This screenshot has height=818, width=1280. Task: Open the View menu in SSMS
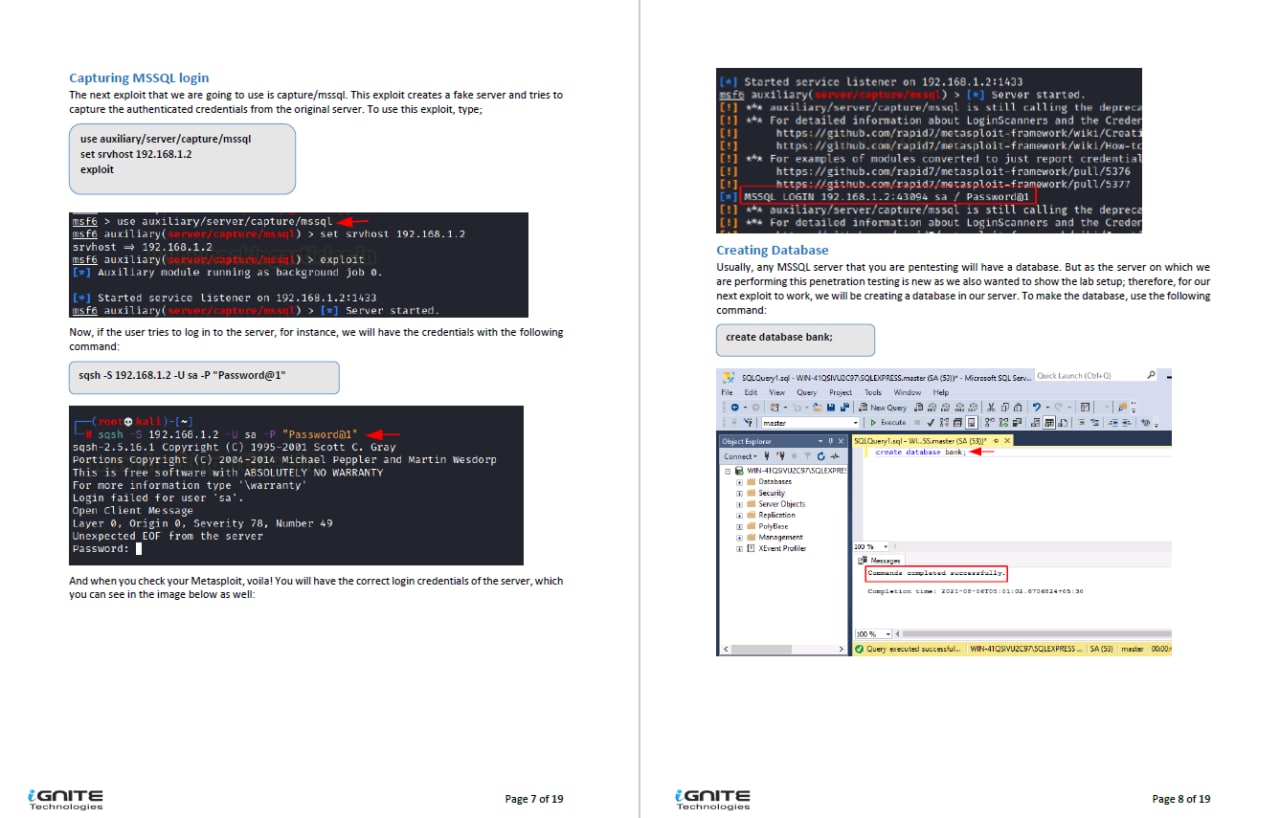pyautogui.click(x=777, y=392)
